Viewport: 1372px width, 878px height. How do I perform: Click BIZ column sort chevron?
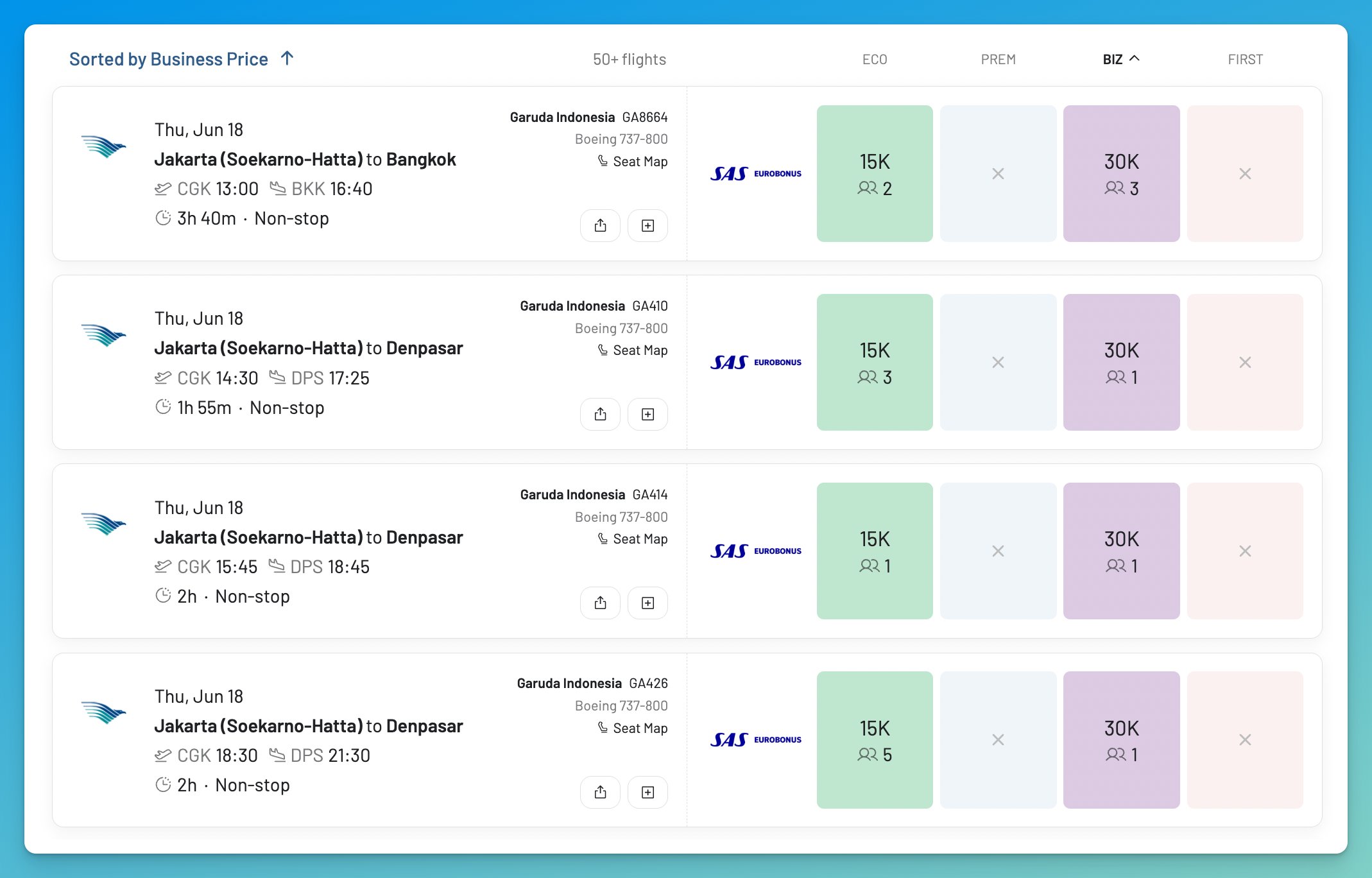[1135, 58]
